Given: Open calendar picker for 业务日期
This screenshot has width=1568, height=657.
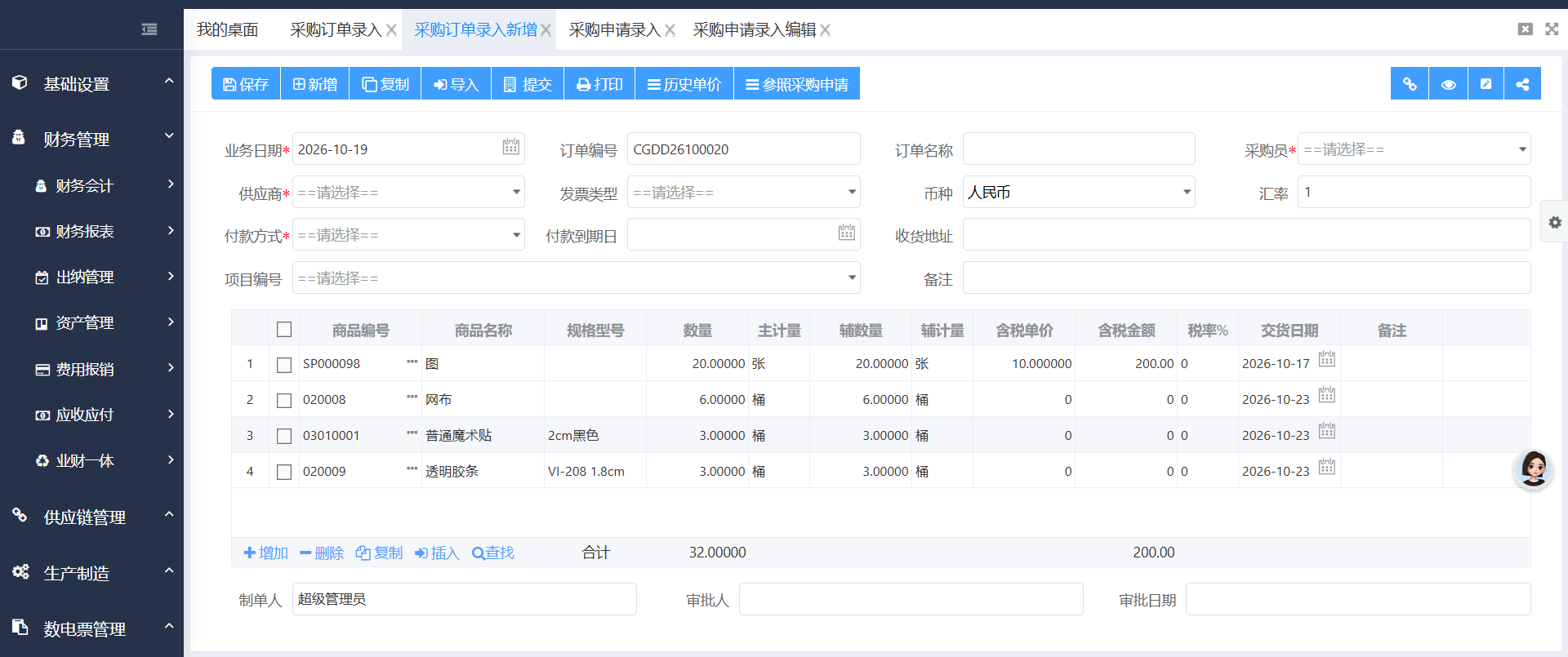Looking at the screenshot, I should tap(511, 147).
